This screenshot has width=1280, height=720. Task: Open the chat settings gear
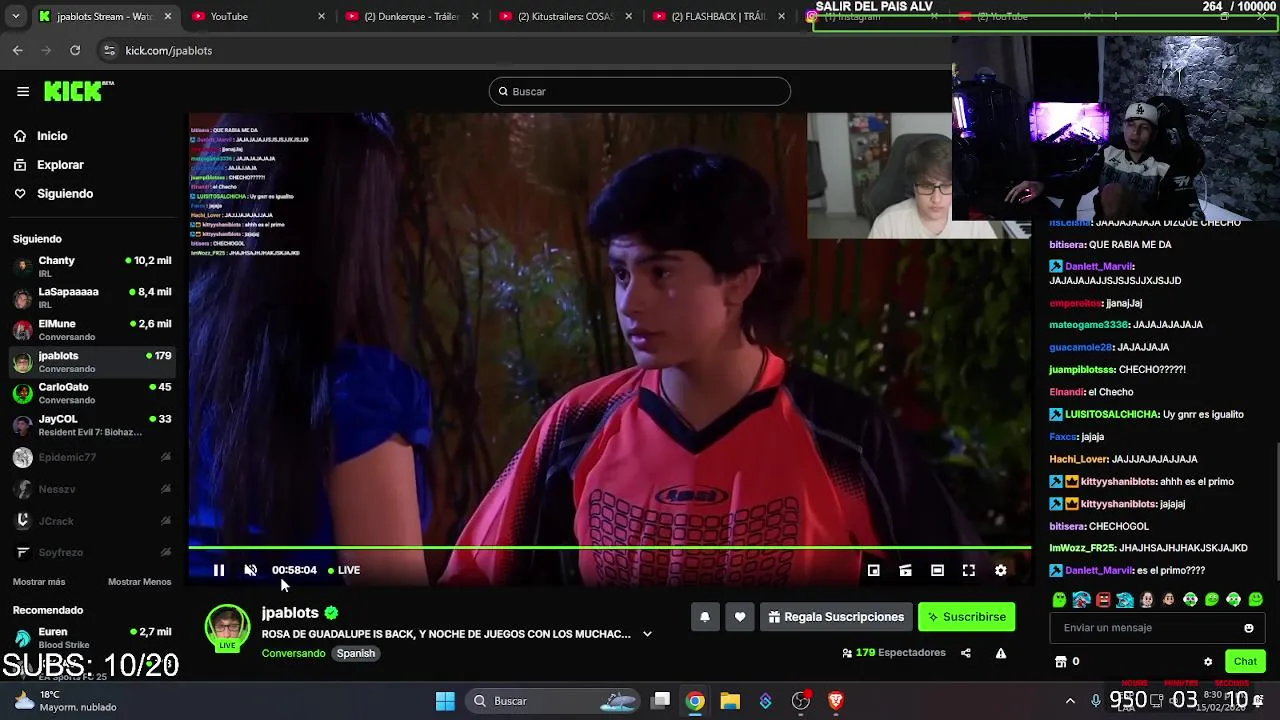tap(1208, 661)
